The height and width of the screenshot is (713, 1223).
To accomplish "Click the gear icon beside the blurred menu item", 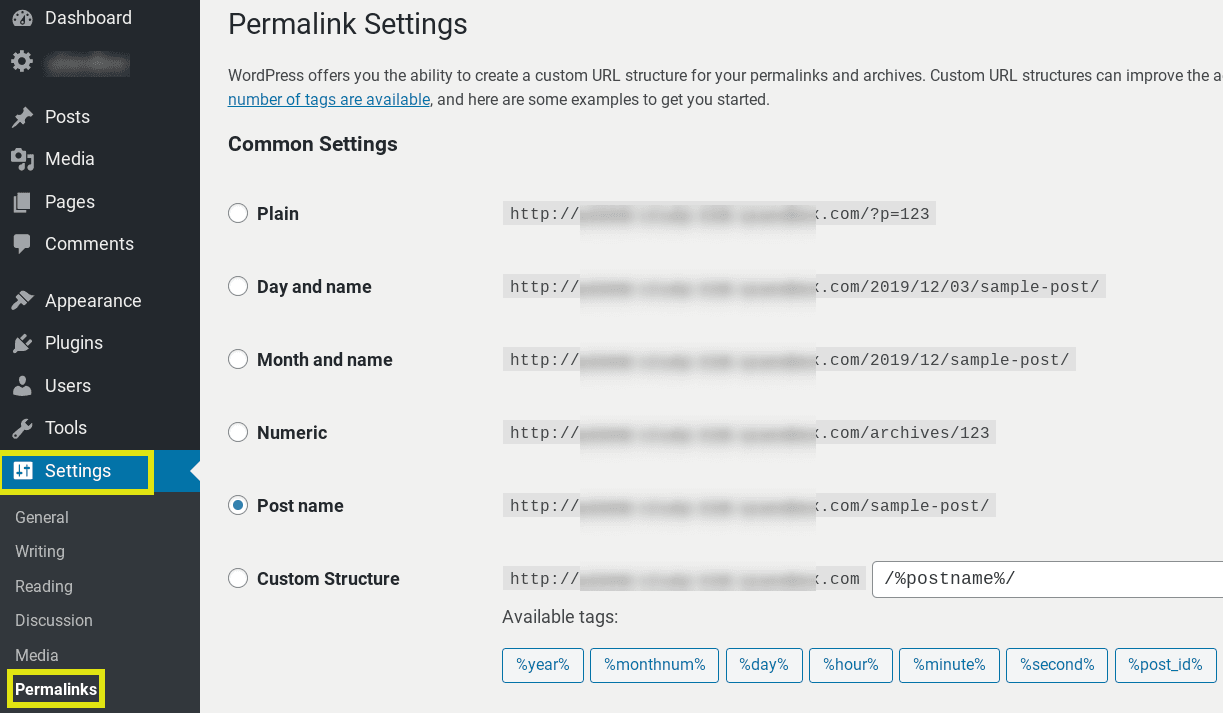I will coord(22,62).
